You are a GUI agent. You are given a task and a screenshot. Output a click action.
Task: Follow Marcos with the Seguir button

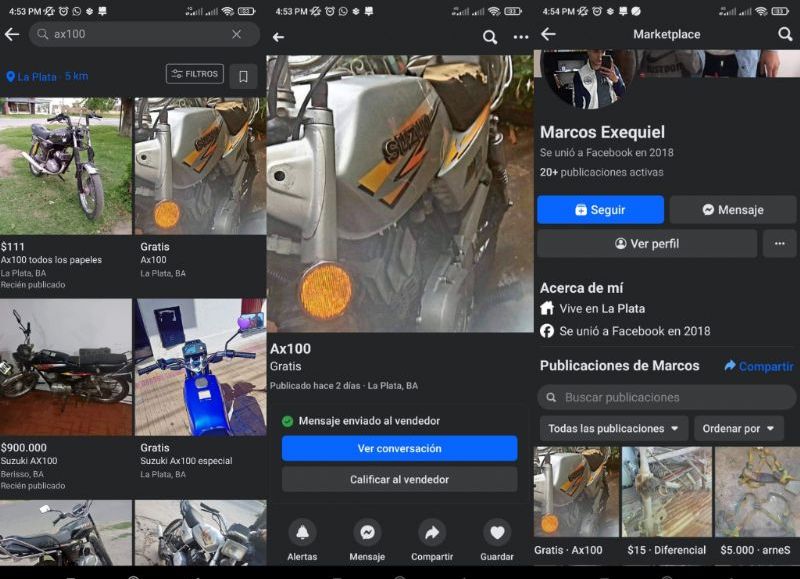pos(601,210)
